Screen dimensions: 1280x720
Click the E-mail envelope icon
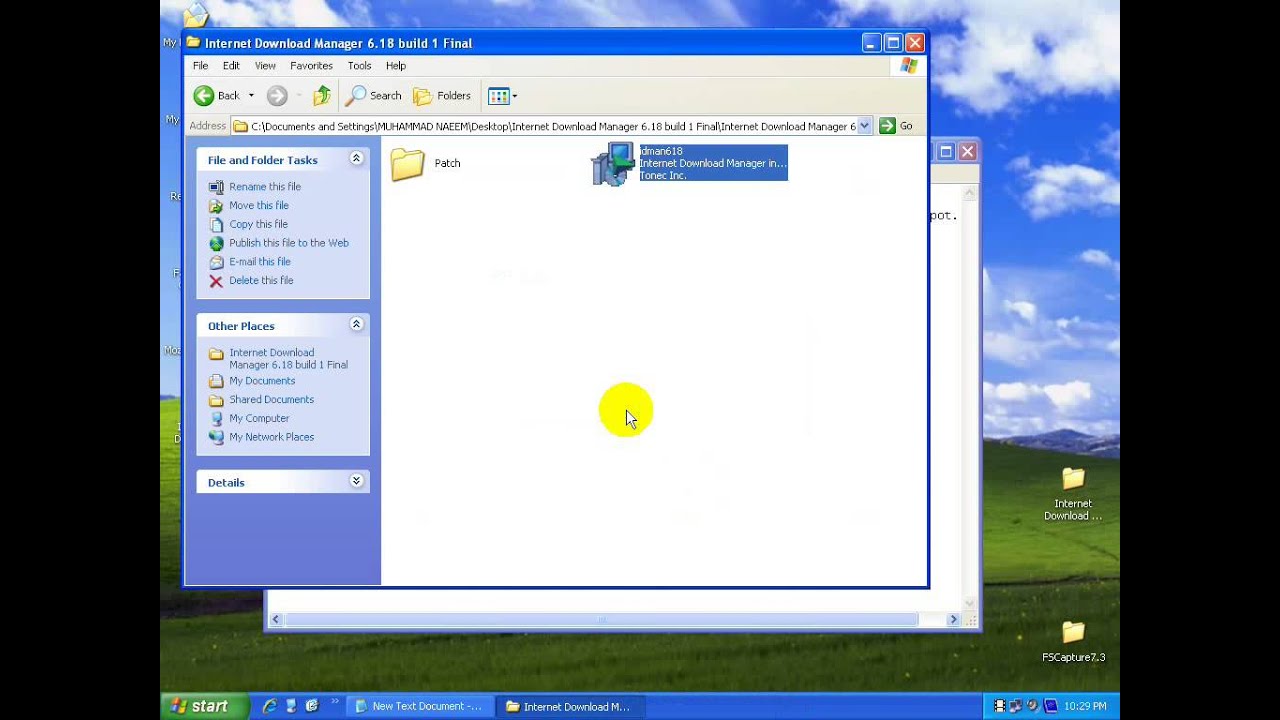click(216, 262)
